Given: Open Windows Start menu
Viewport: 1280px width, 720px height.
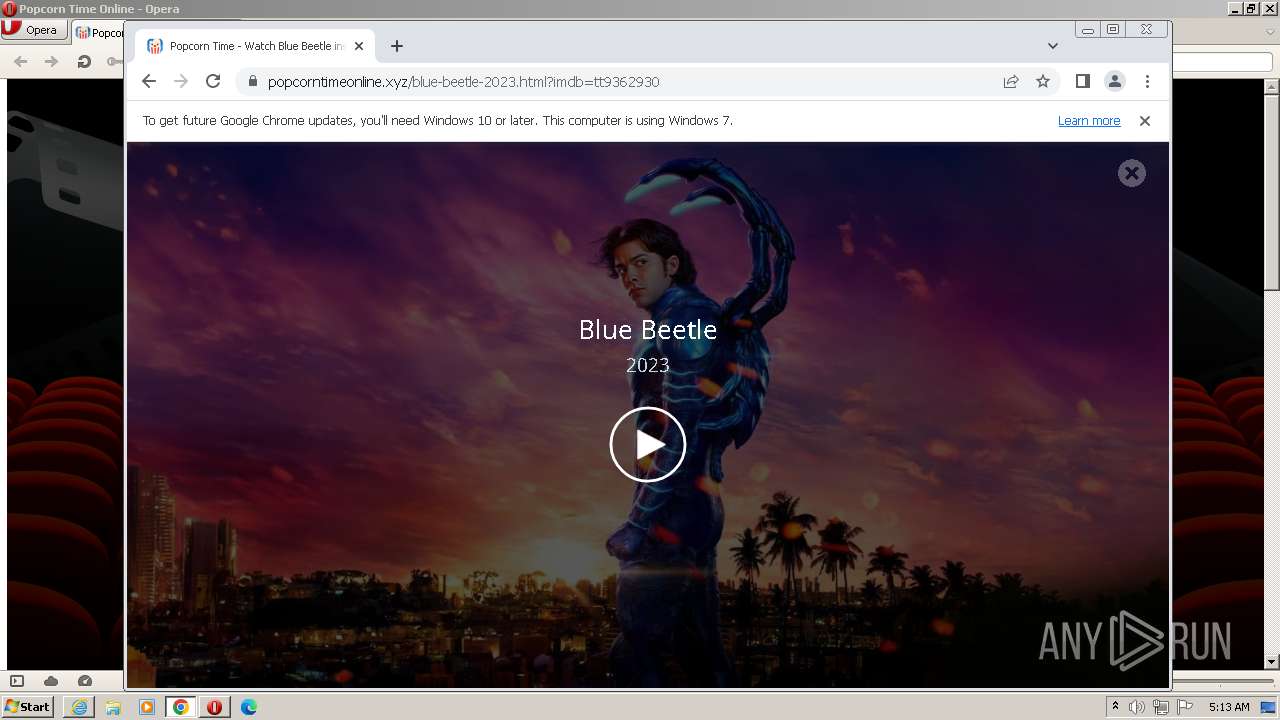Looking at the screenshot, I should click(x=27, y=707).
